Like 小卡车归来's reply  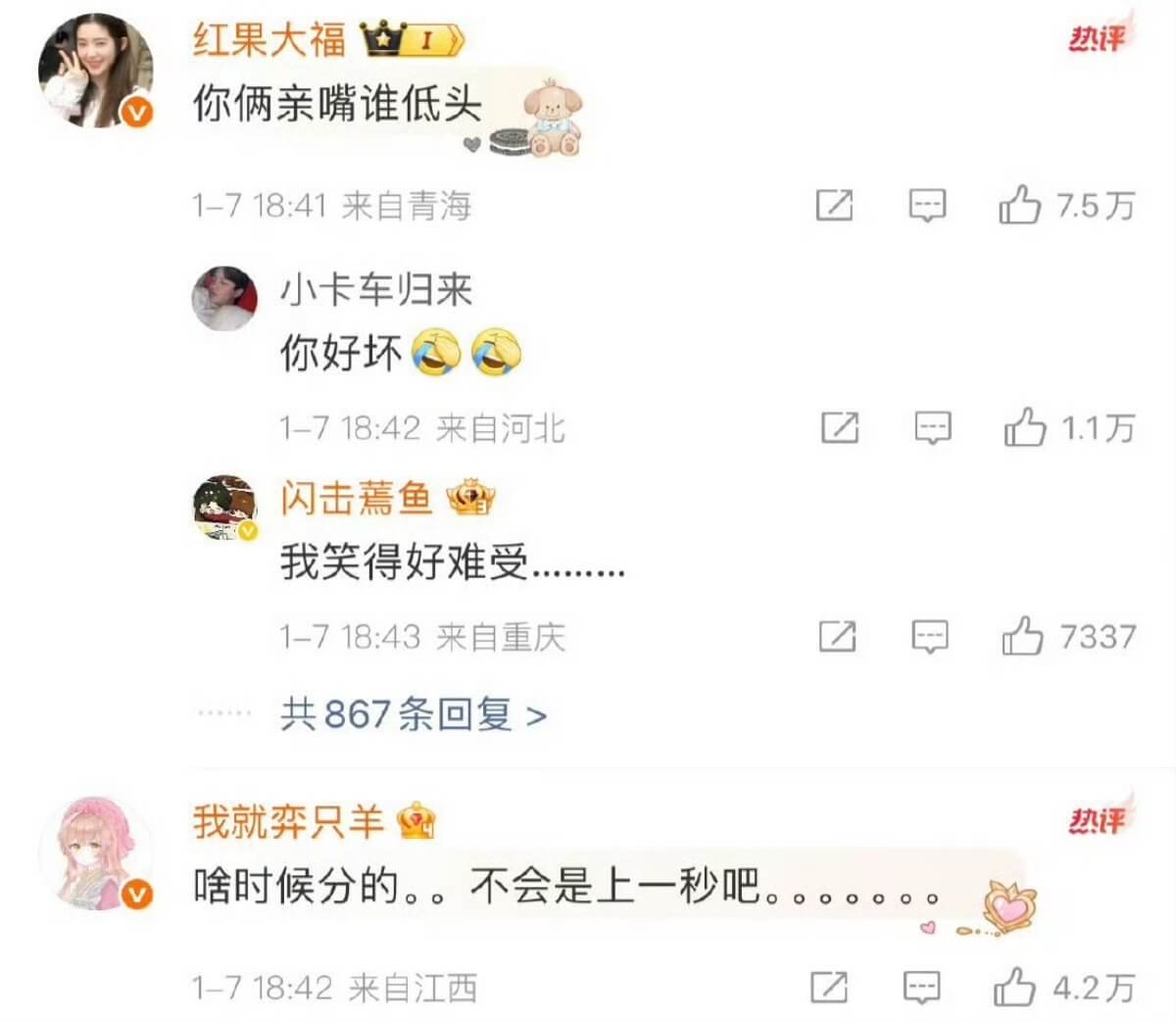tap(1024, 427)
